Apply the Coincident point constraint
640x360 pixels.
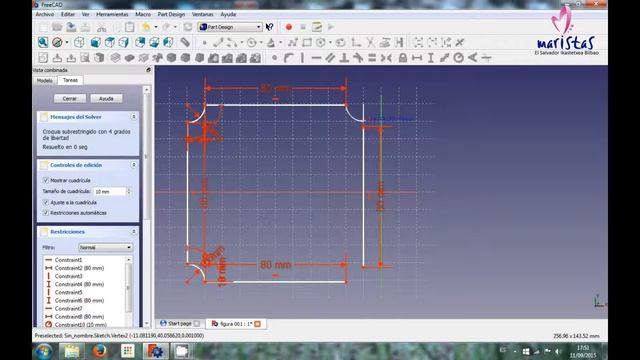click(x=274, y=58)
